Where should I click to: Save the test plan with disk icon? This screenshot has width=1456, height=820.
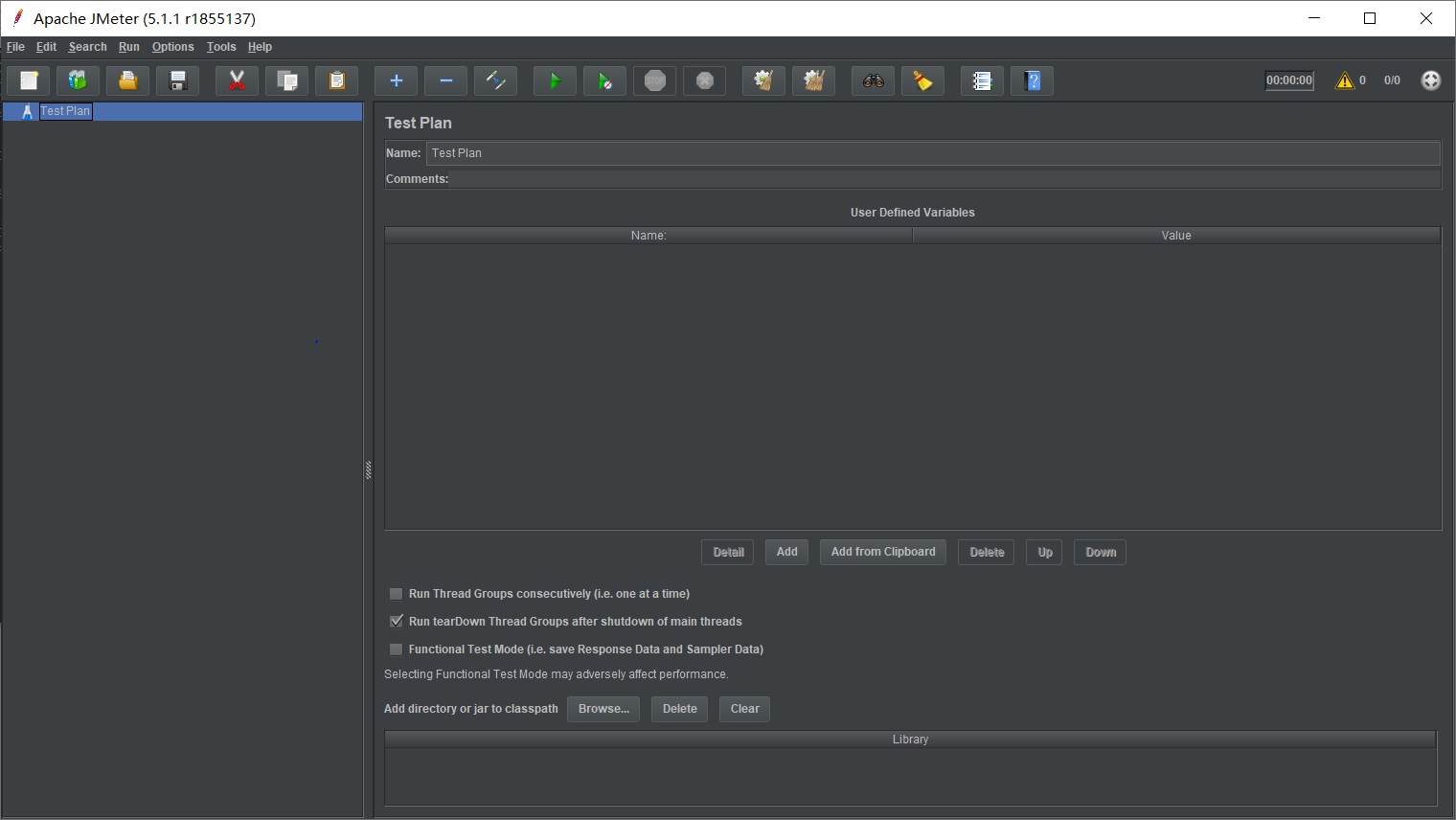click(x=177, y=80)
